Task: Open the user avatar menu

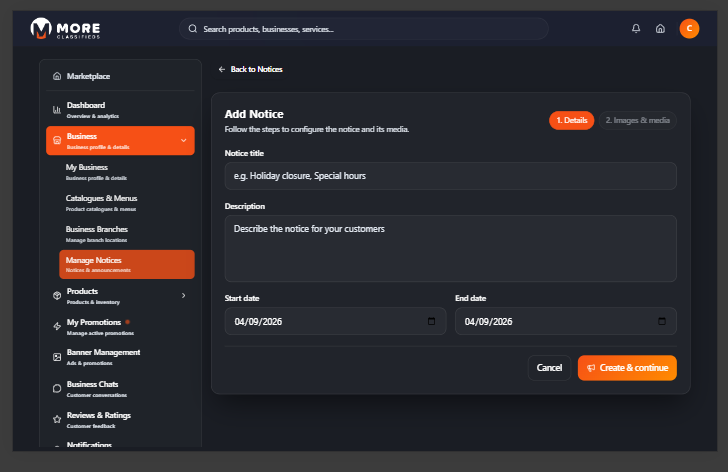Action: coord(689,29)
